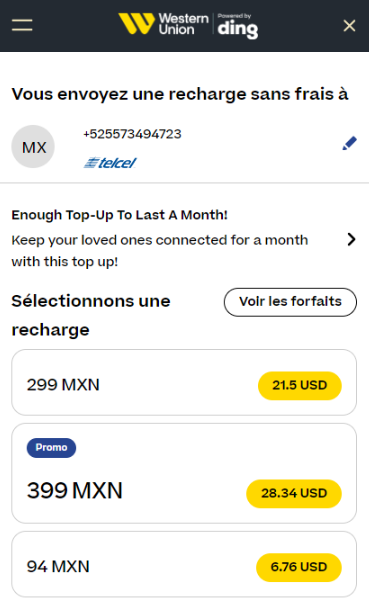Choose the 6.76 USD price badge

coord(299,567)
